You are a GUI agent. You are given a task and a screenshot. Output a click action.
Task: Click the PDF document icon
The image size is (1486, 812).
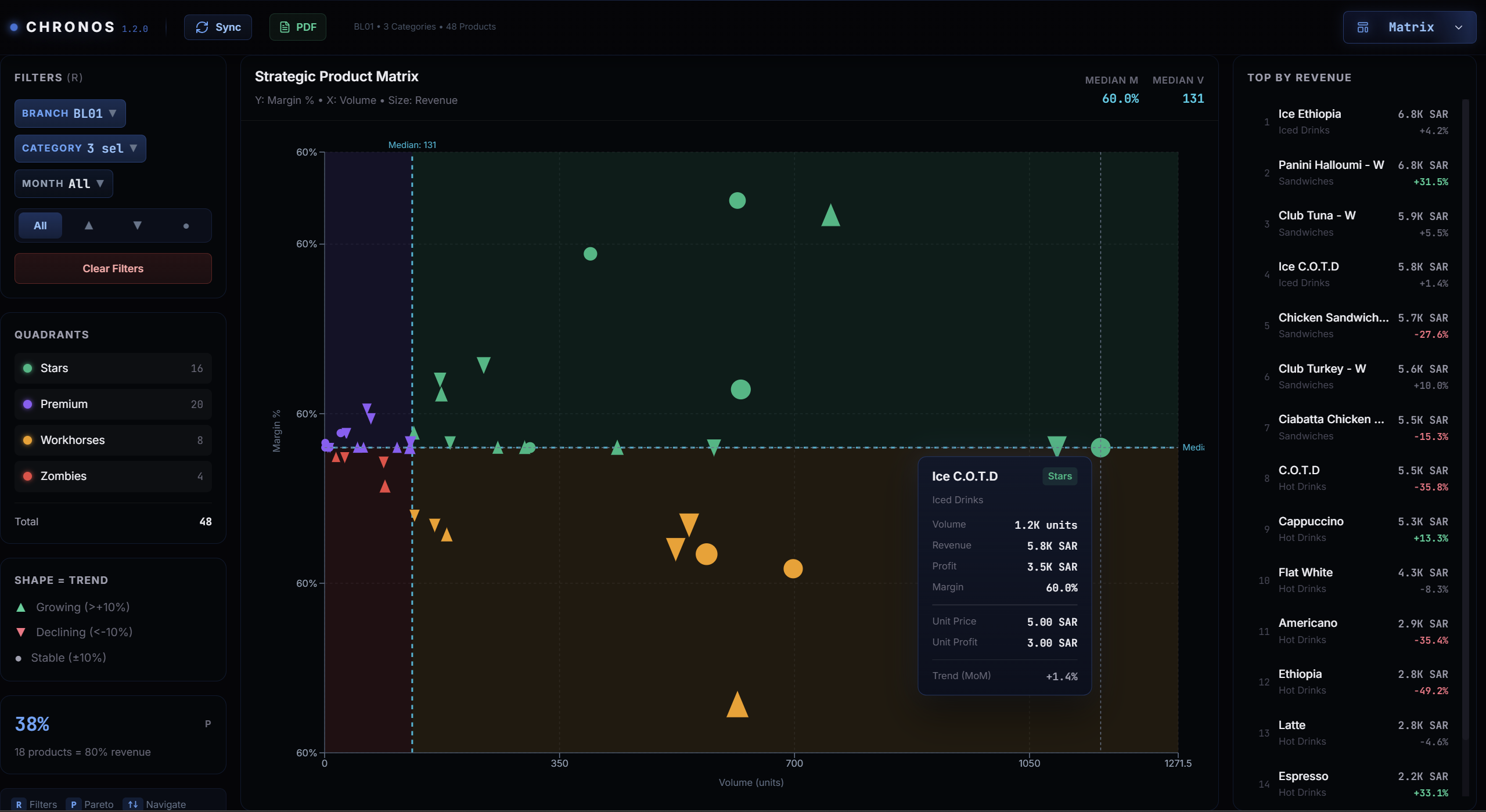[285, 27]
